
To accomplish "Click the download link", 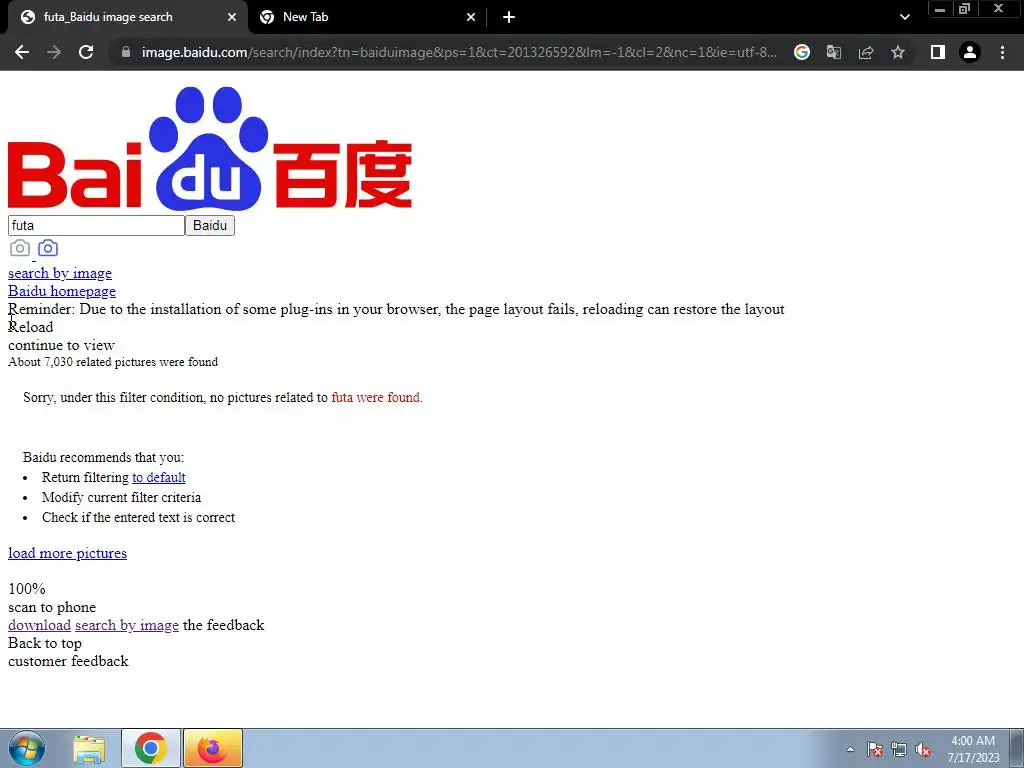I will [39, 625].
